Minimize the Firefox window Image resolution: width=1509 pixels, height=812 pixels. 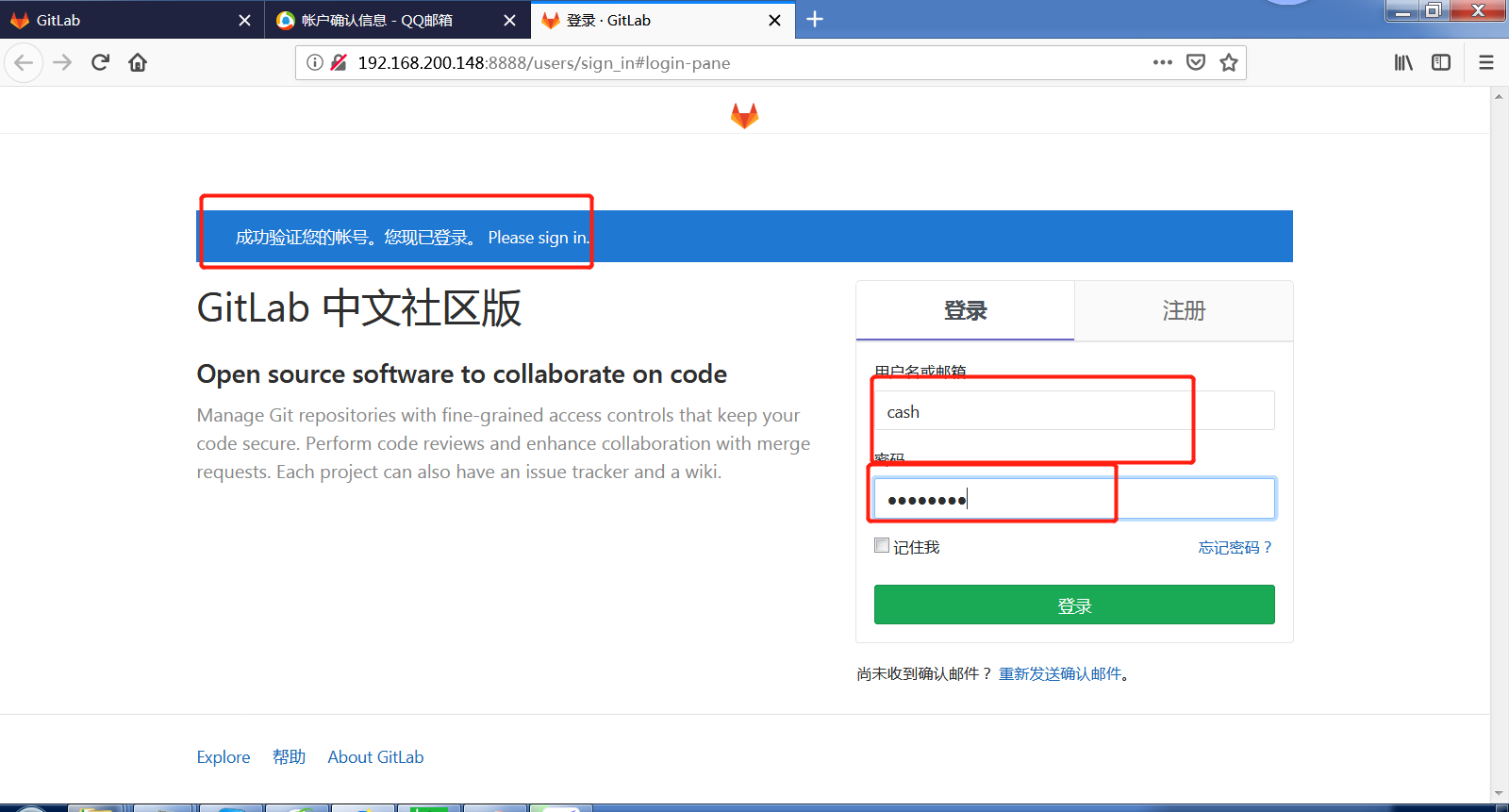1403,10
